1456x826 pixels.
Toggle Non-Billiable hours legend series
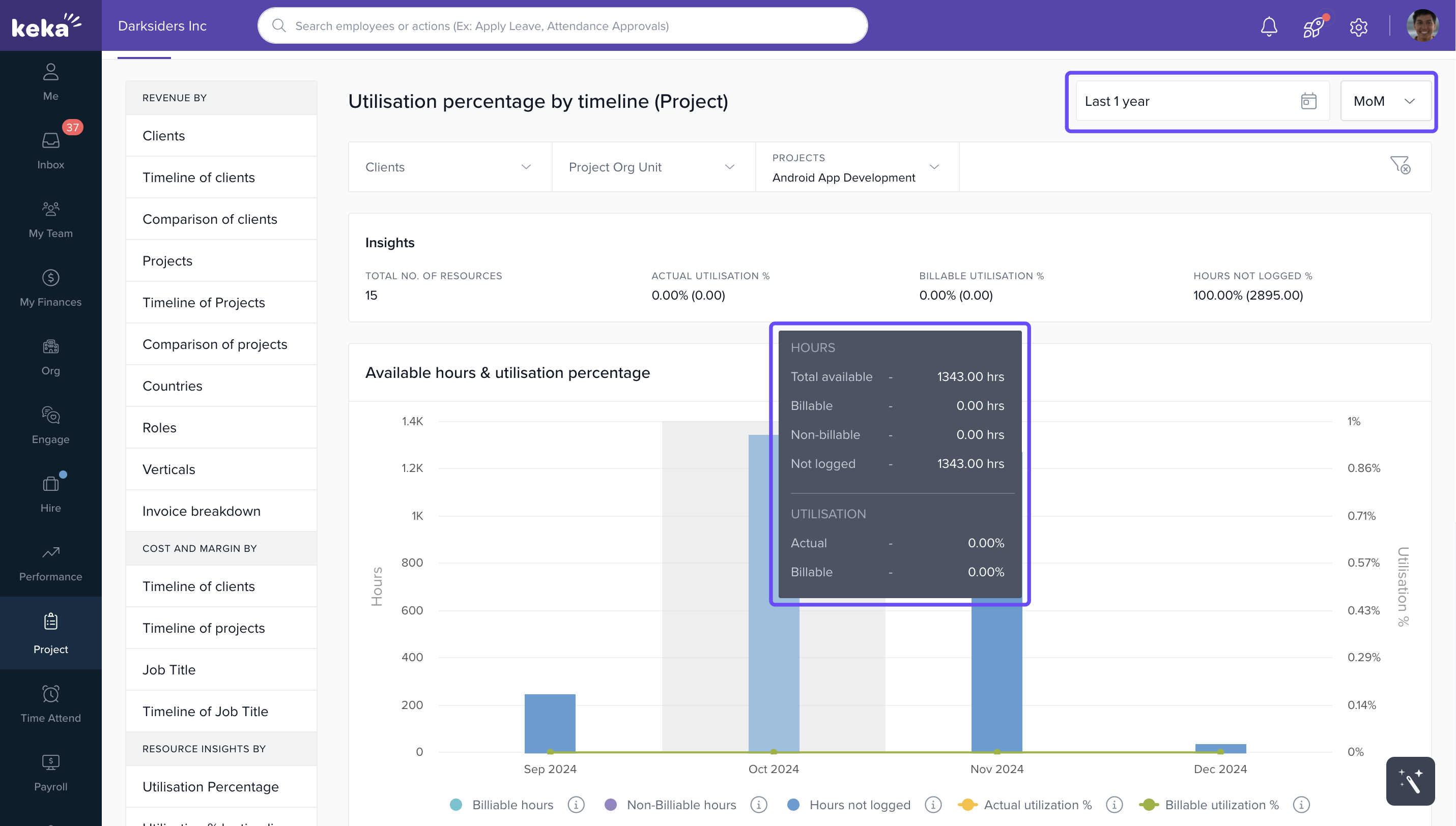[x=680, y=805]
